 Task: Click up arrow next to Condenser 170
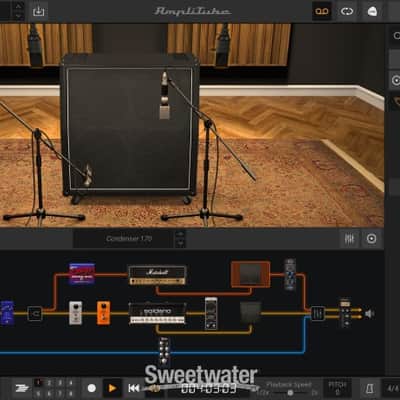point(180,234)
